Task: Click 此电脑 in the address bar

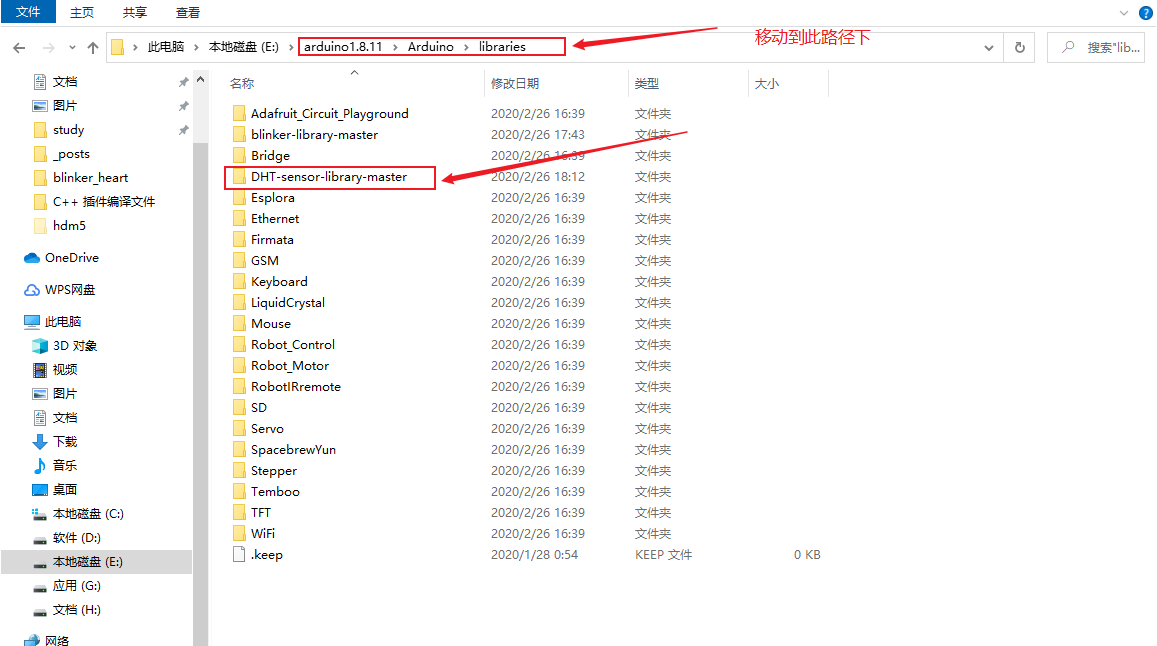Action: [x=166, y=47]
